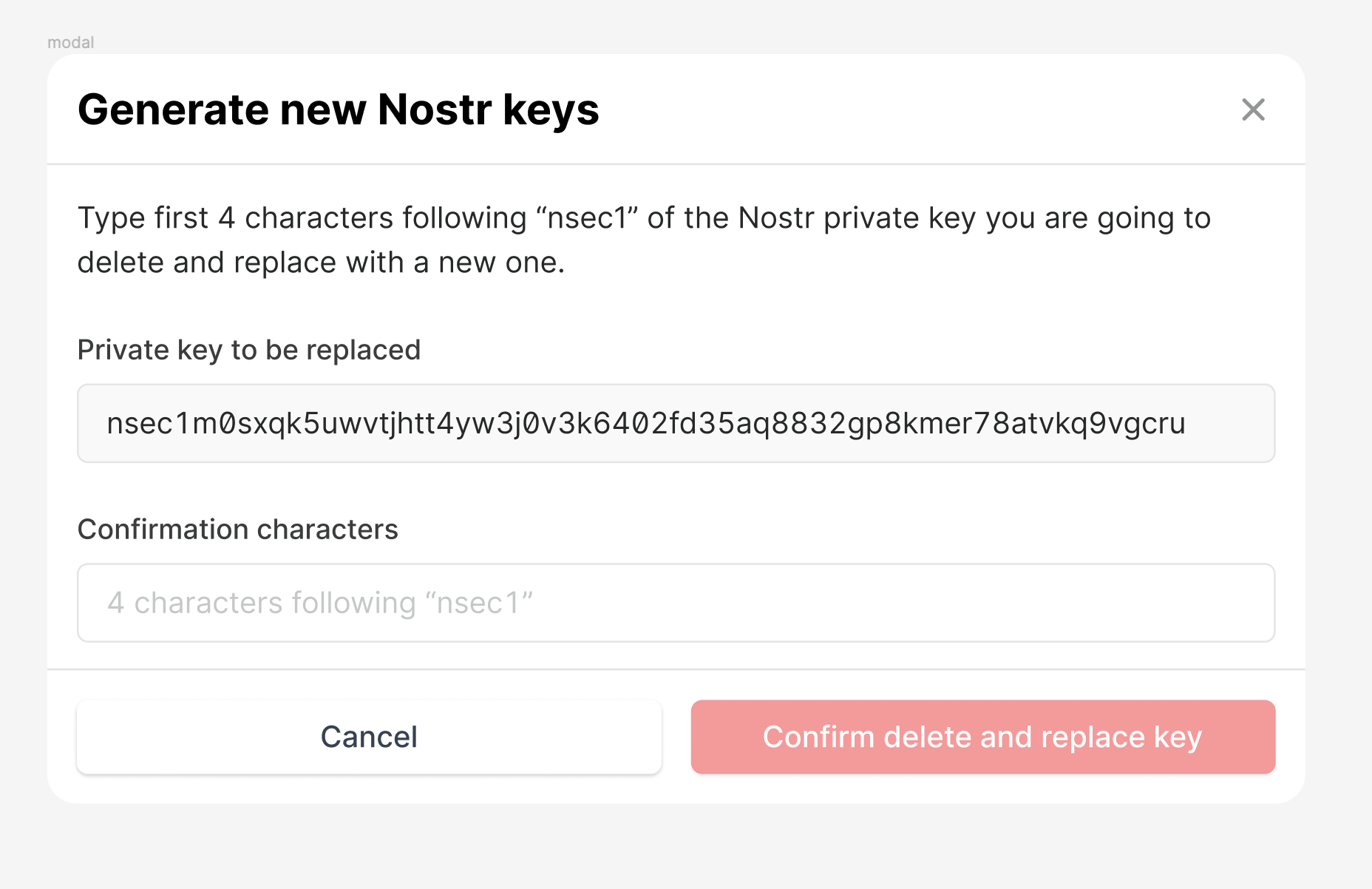Click the red destructive action button
This screenshot has width=1372, height=889.
coord(983,737)
